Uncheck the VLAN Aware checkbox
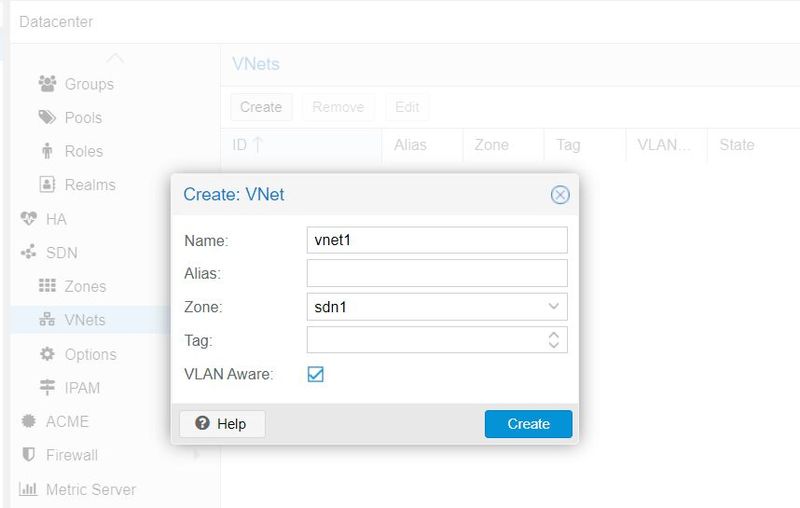The image size is (800, 508). (316, 374)
